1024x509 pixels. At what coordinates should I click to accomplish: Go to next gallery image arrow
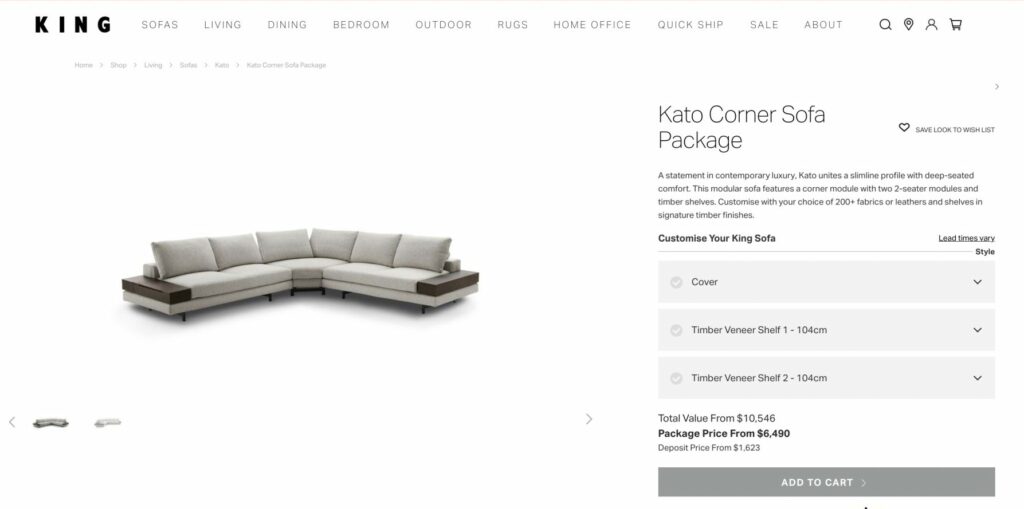coord(588,419)
